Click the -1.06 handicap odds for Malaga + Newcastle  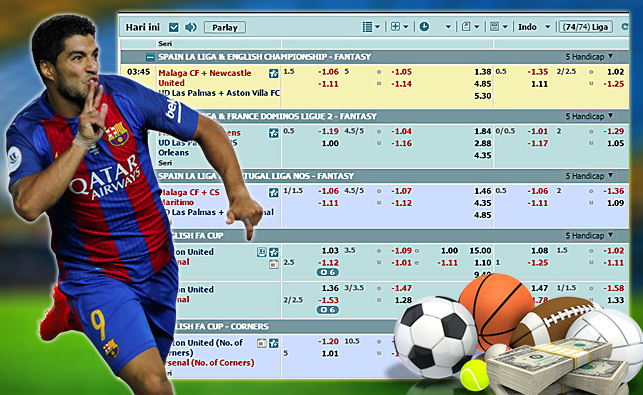pyautogui.click(x=328, y=72)
